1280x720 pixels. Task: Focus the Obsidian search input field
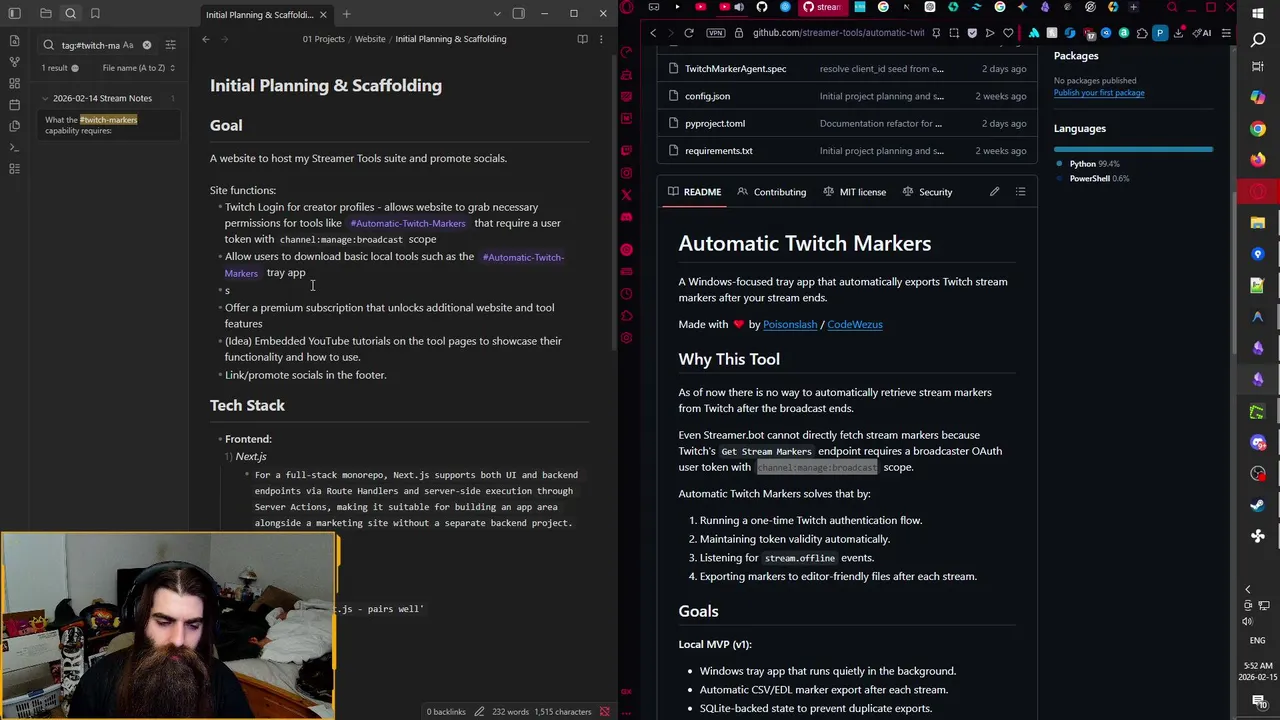(97, 45)
